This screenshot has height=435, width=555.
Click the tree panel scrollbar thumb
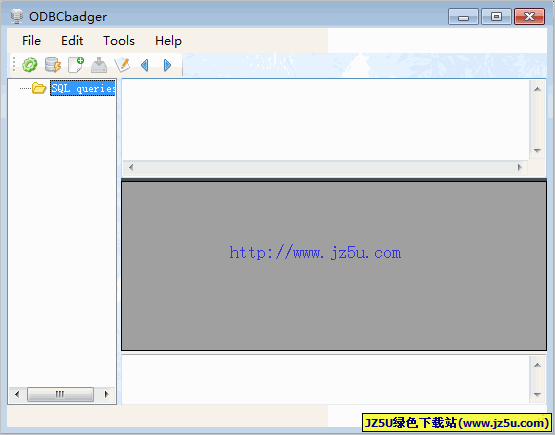point(61,394)
